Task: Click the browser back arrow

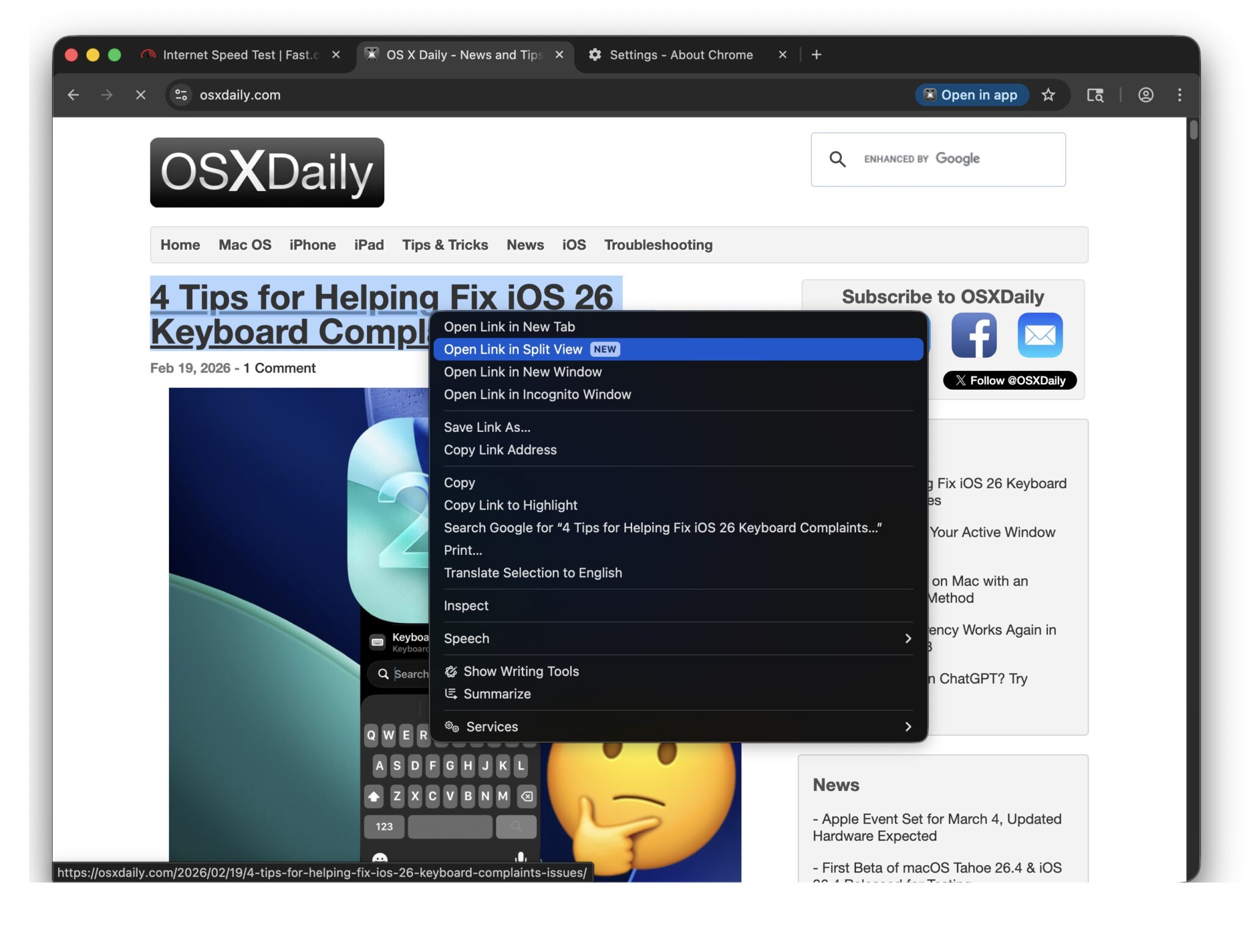Action: pyautogui.click(x=73, y=95)
